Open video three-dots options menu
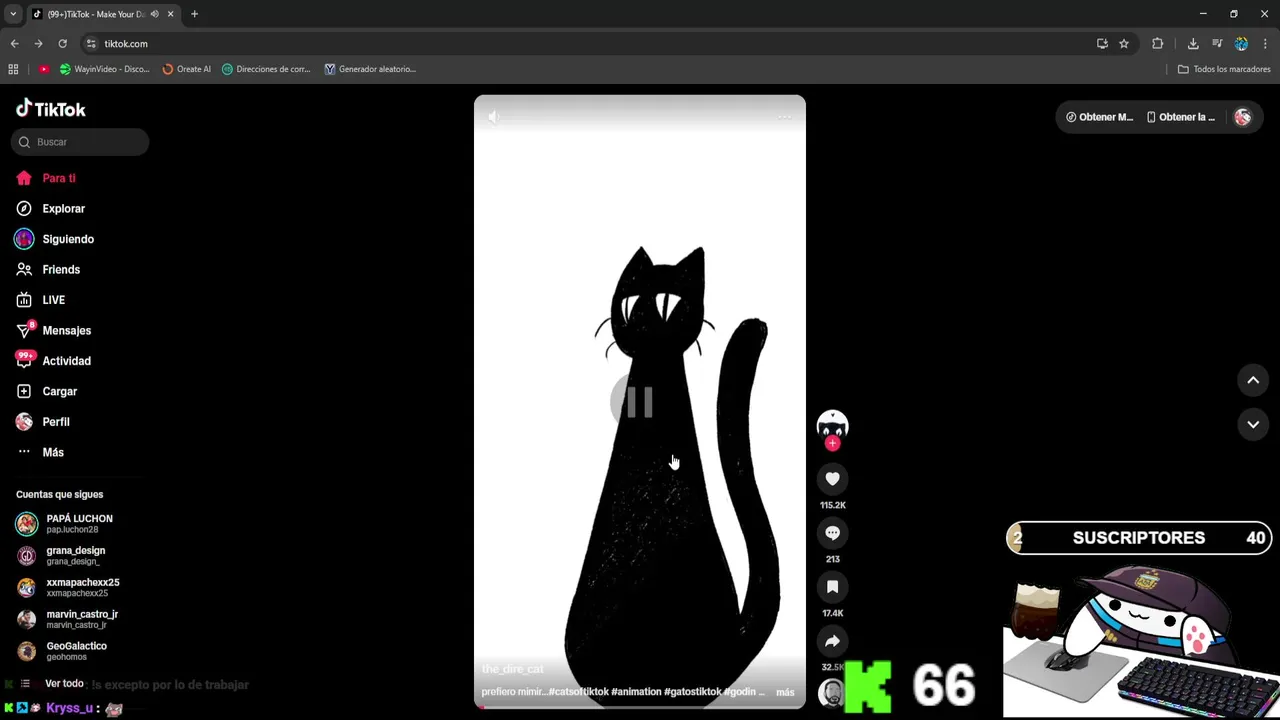1280x720 pixels. click(785, 117)
